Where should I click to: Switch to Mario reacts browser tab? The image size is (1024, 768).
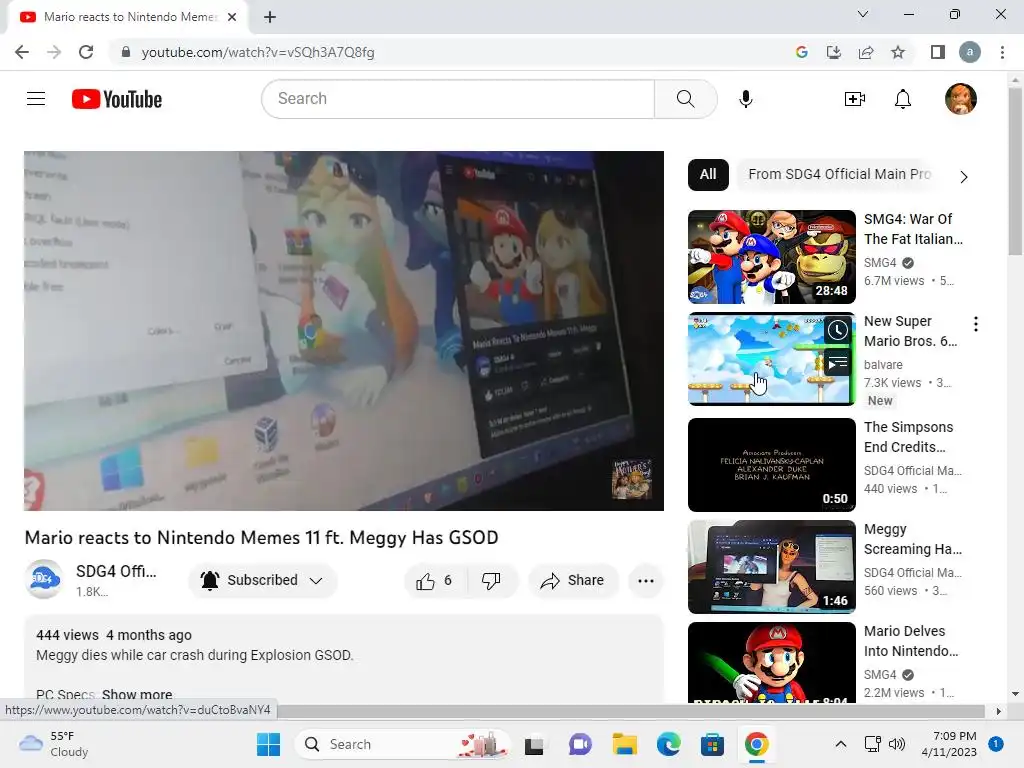coord(127,17)
